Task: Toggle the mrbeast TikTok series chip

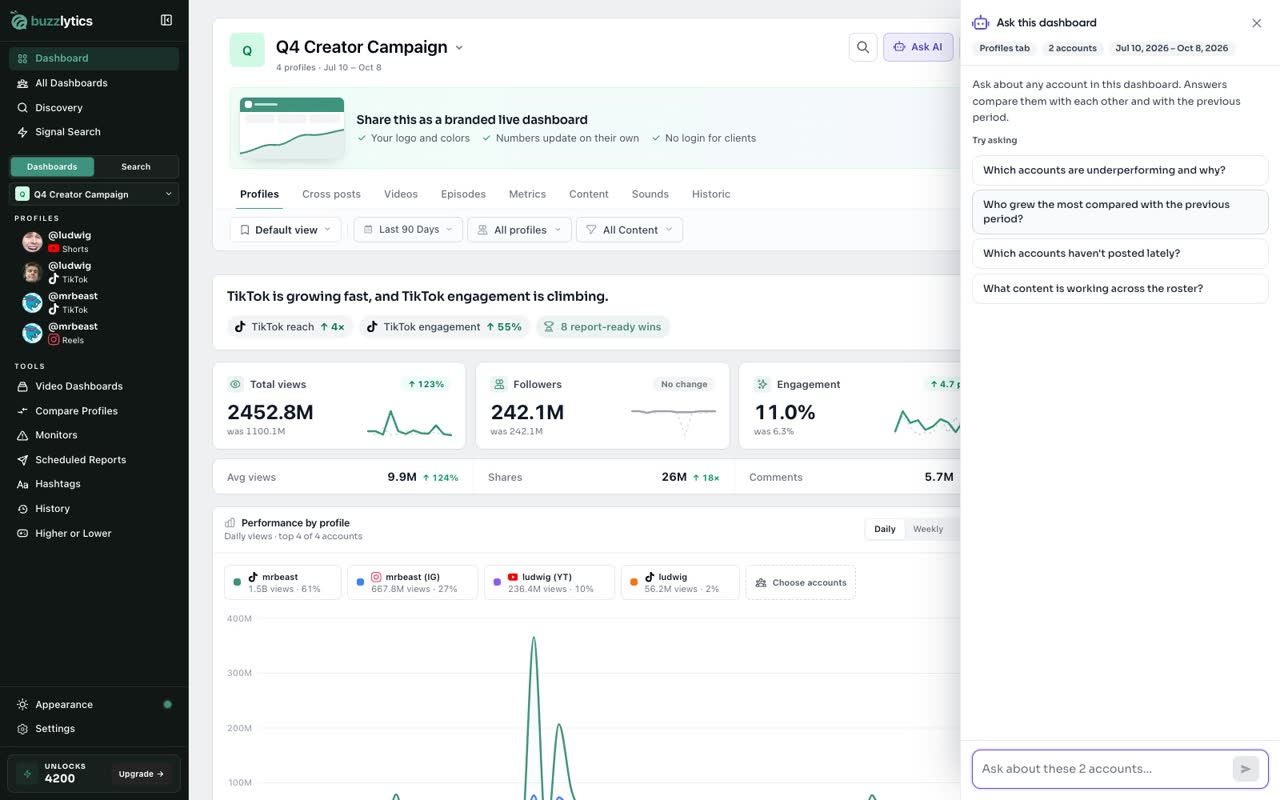Action: 283,583
